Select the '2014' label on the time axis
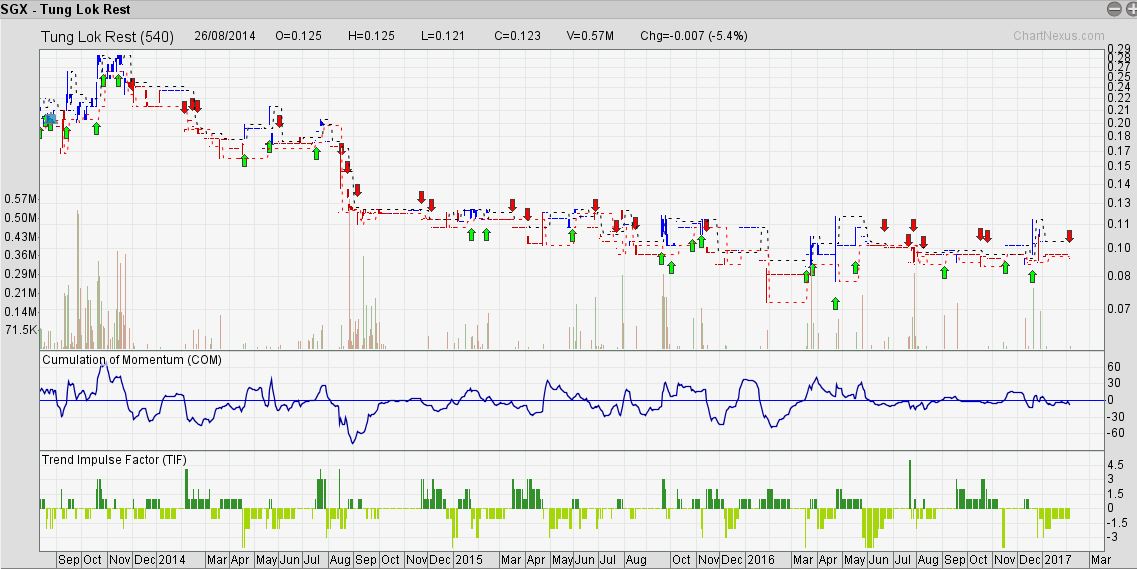The image size is (1137, 569). point(172,560)
